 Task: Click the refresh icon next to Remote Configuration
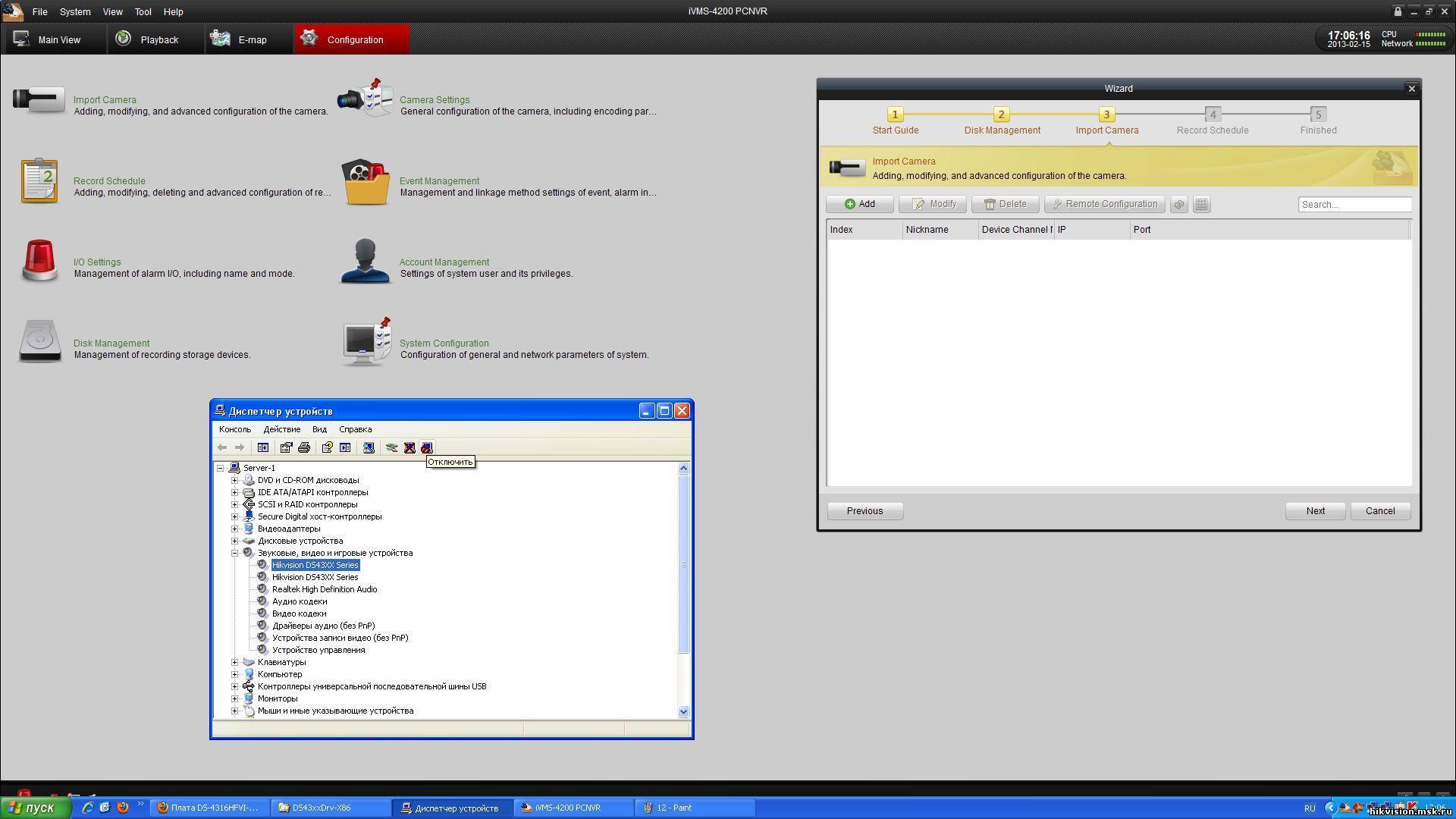click(1178, 205)
